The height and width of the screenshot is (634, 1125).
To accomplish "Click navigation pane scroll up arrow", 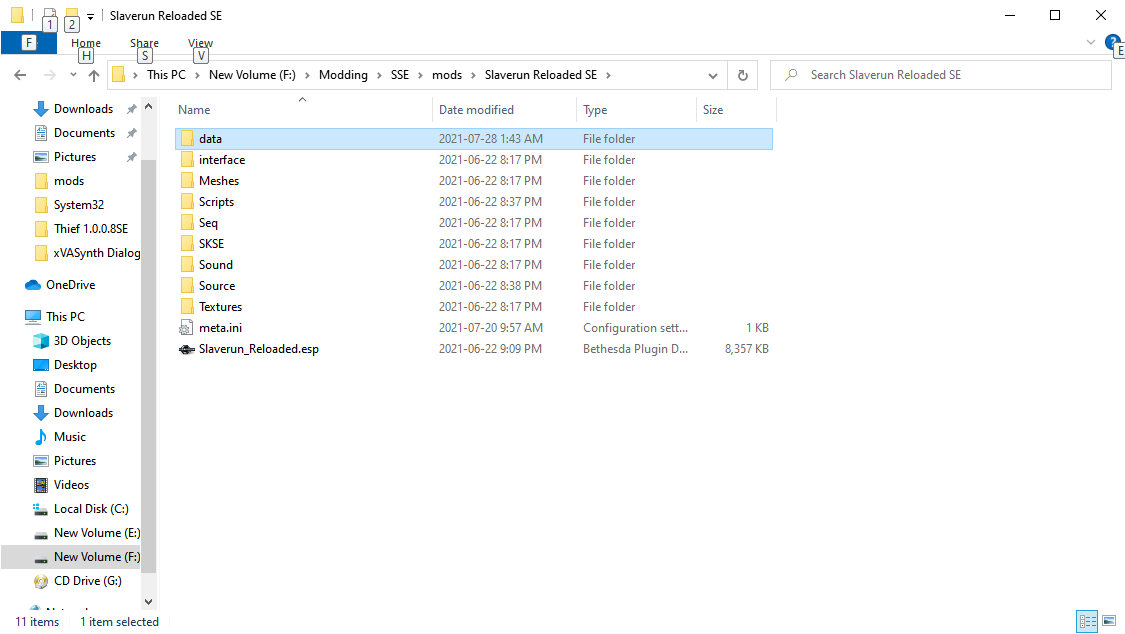I will click(x=149, y=106).
